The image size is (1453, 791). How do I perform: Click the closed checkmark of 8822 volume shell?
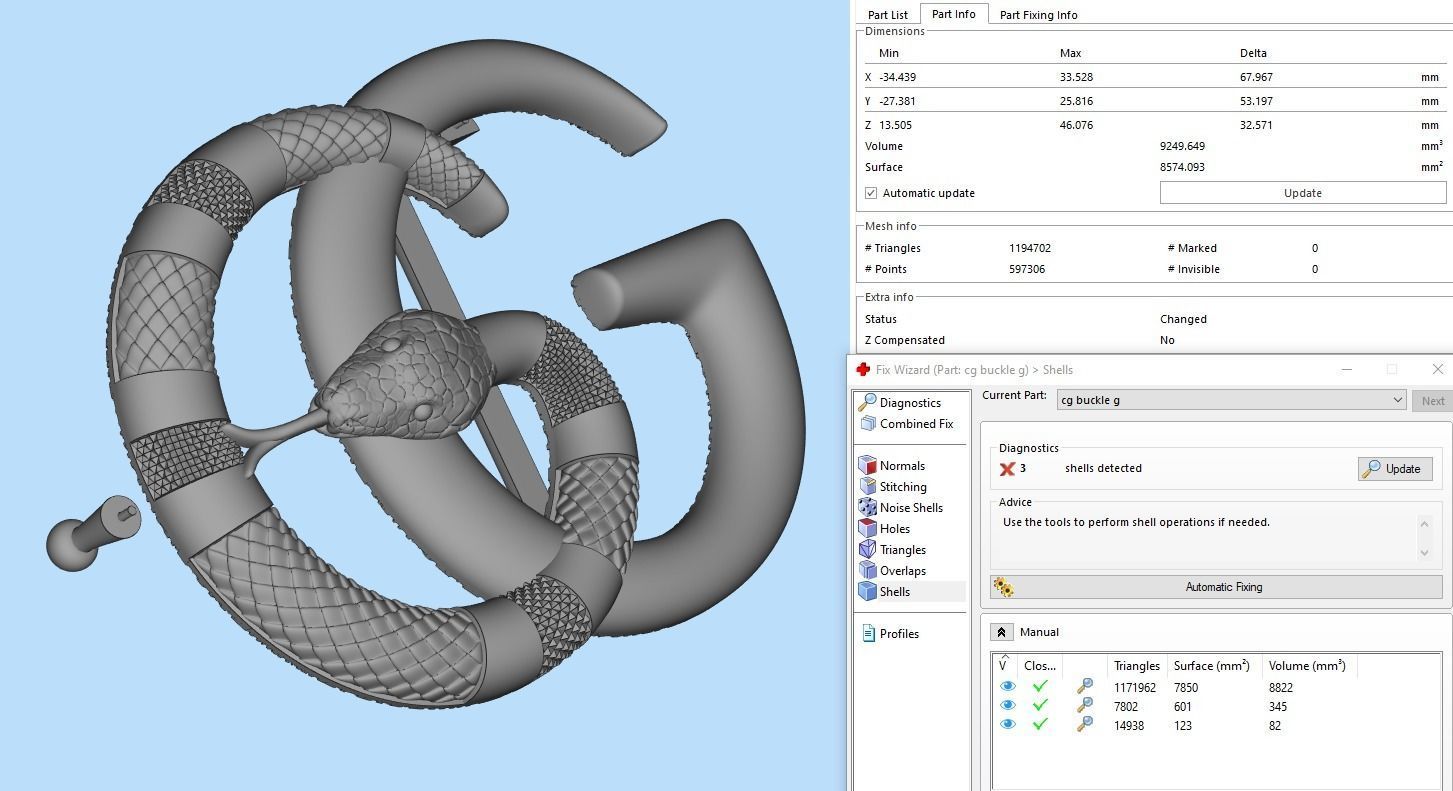(1040, 687)
